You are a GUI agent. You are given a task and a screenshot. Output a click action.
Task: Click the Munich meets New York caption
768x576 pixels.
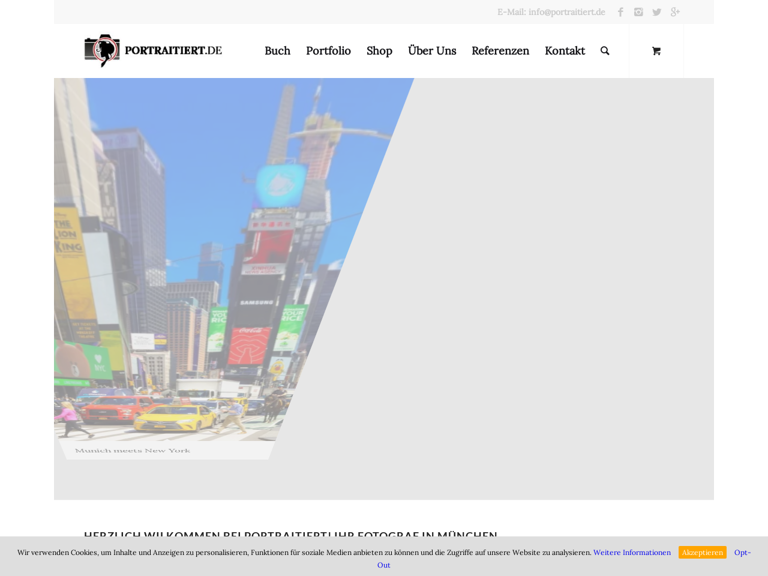[x=133, y=451]
